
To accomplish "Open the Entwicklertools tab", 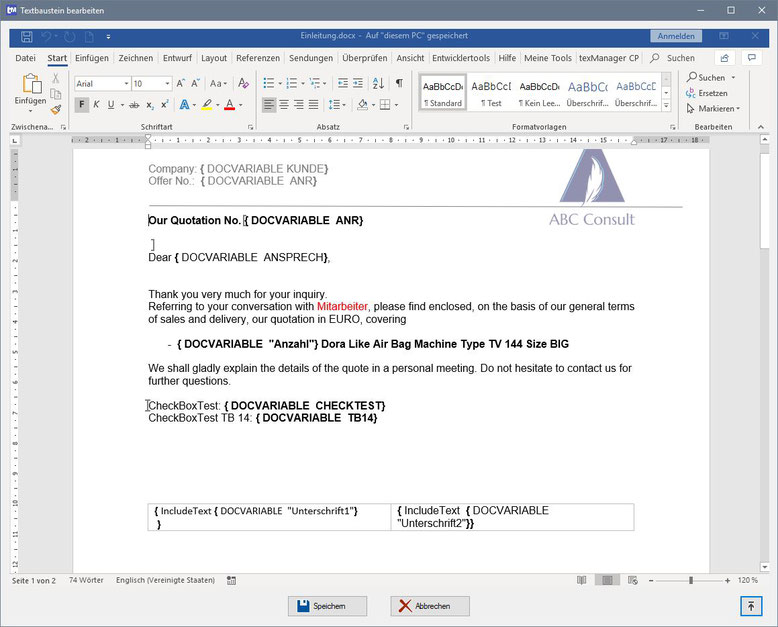I will coord(461,58).
